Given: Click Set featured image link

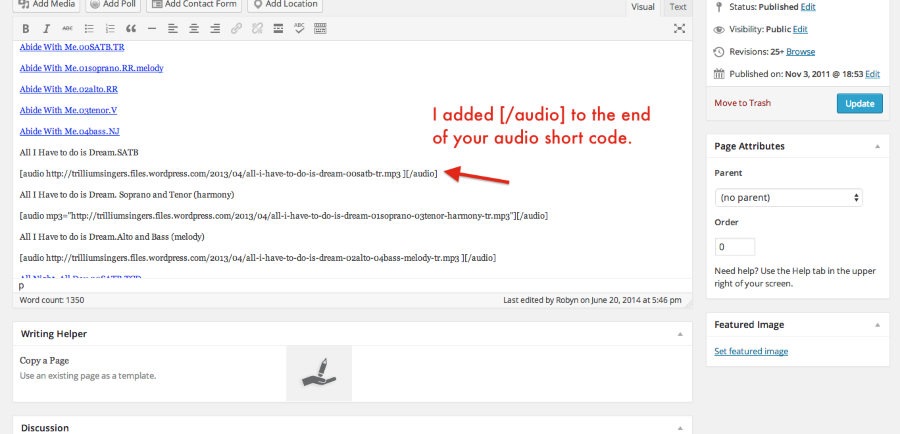Looking at the screenshot, I should 751,351.
